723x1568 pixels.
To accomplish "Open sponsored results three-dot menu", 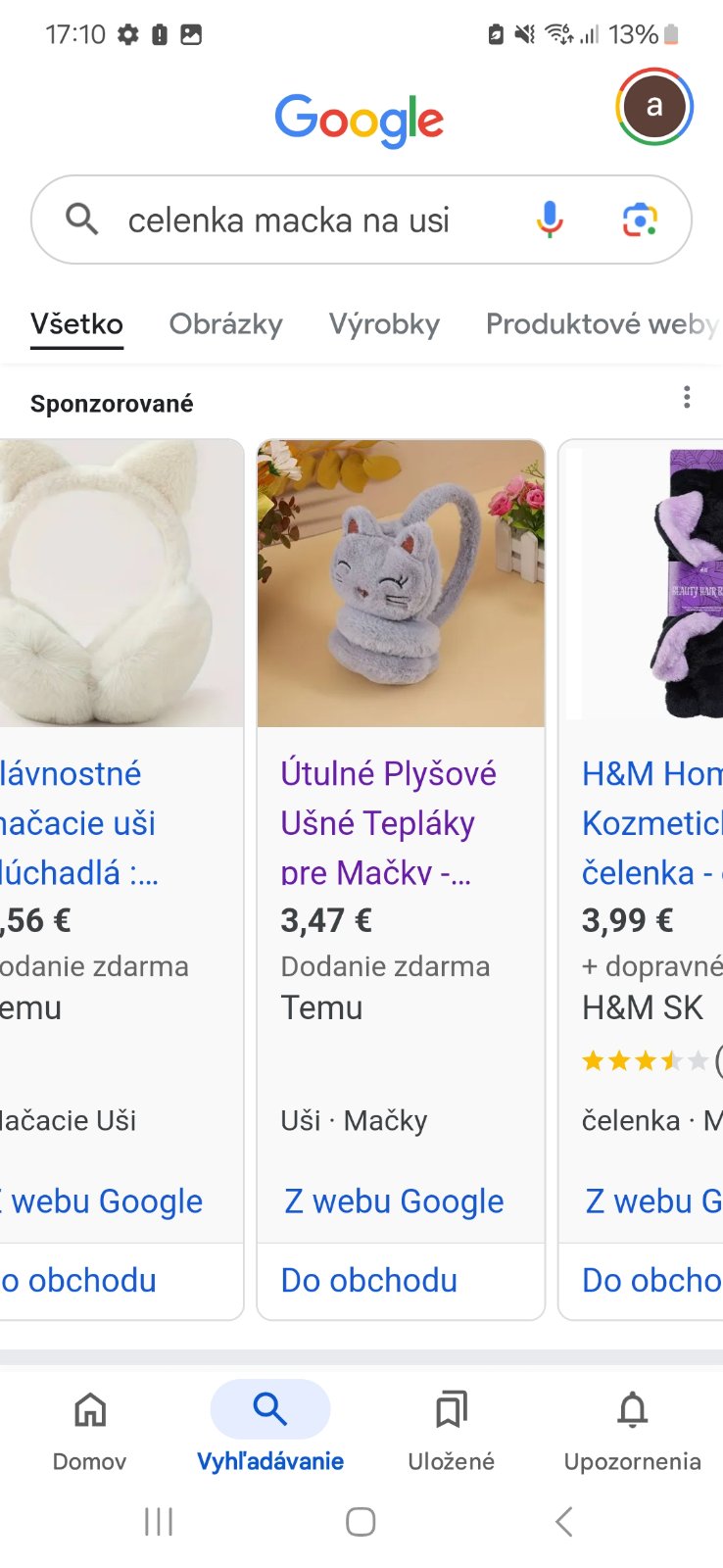I will (687, 397).
